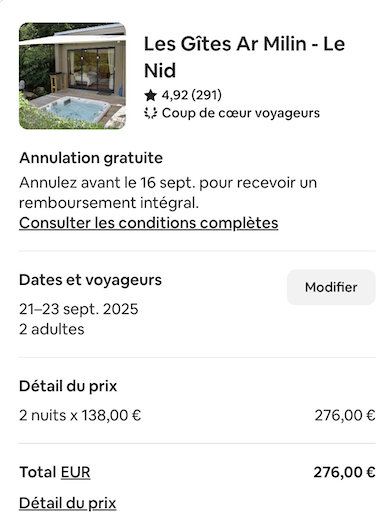Click the 21–23 sept. 2025 dates
Viewport: 390px width, 529px height.
tap(79, 309)
